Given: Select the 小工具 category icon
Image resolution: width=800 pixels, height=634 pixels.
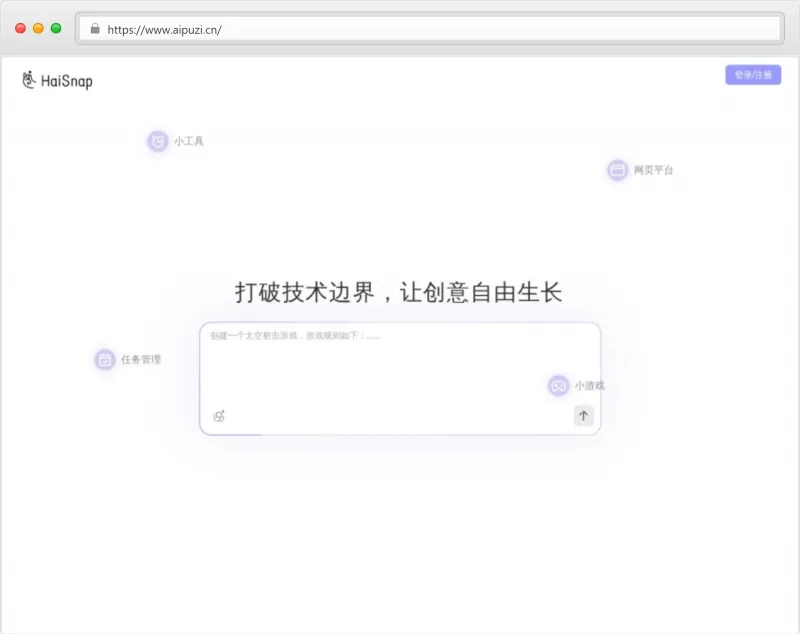Looking at the screenshot, I should [x=157, y=141].
